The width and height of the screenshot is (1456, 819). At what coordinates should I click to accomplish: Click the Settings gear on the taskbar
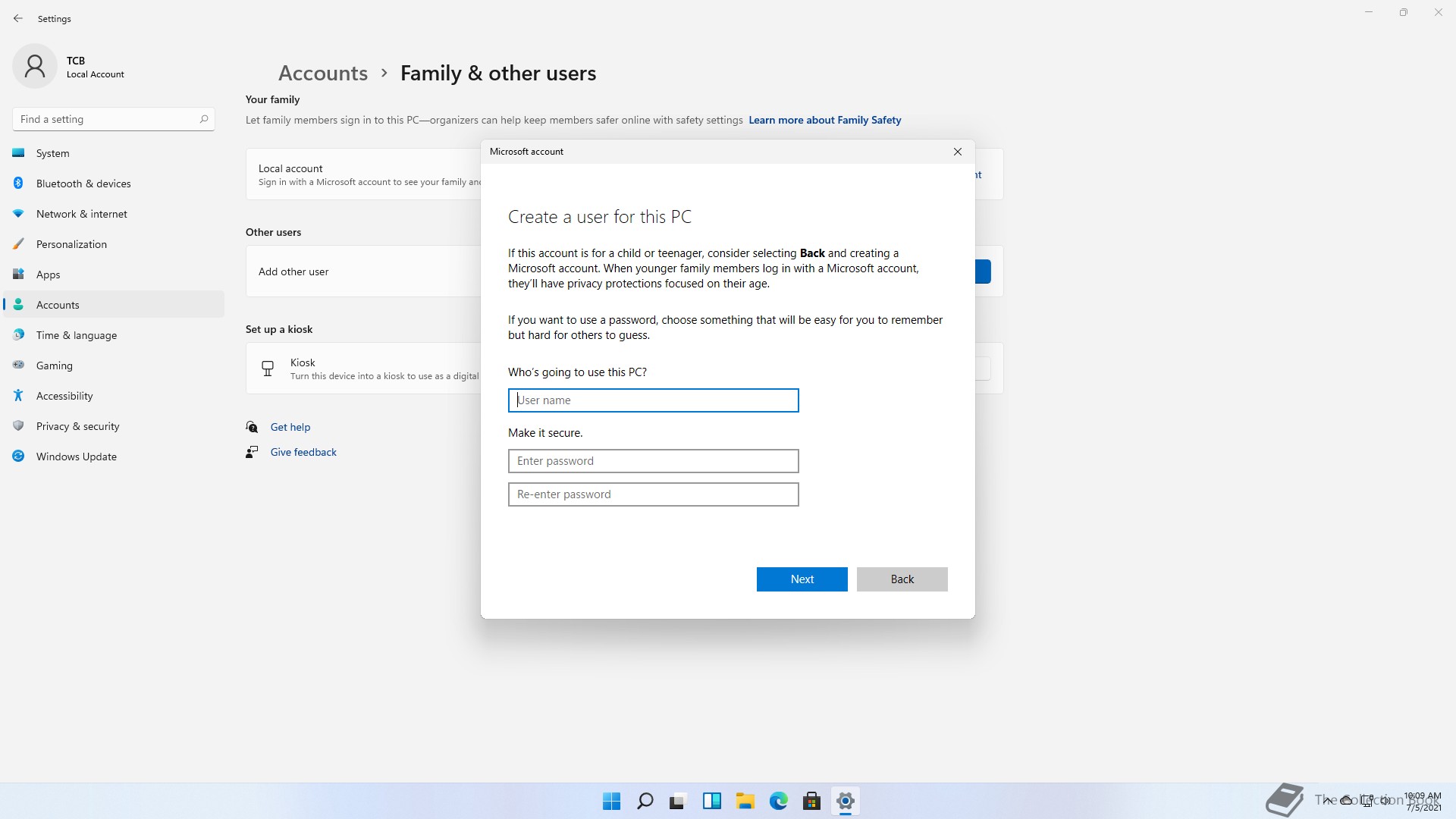pos(846,801)
